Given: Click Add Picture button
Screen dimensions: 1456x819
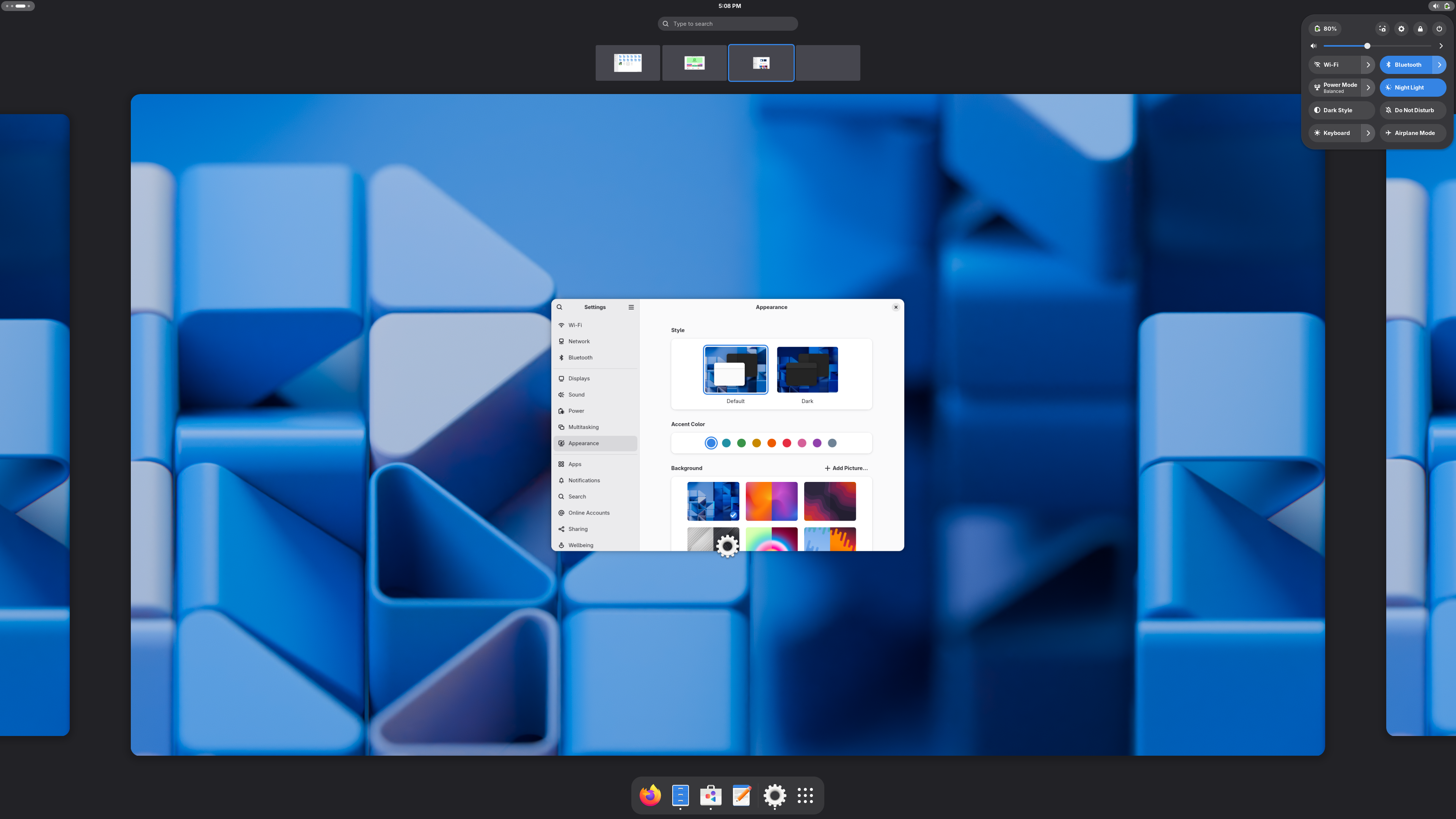Looking at the screenshot, I should [x=846, y=468].
